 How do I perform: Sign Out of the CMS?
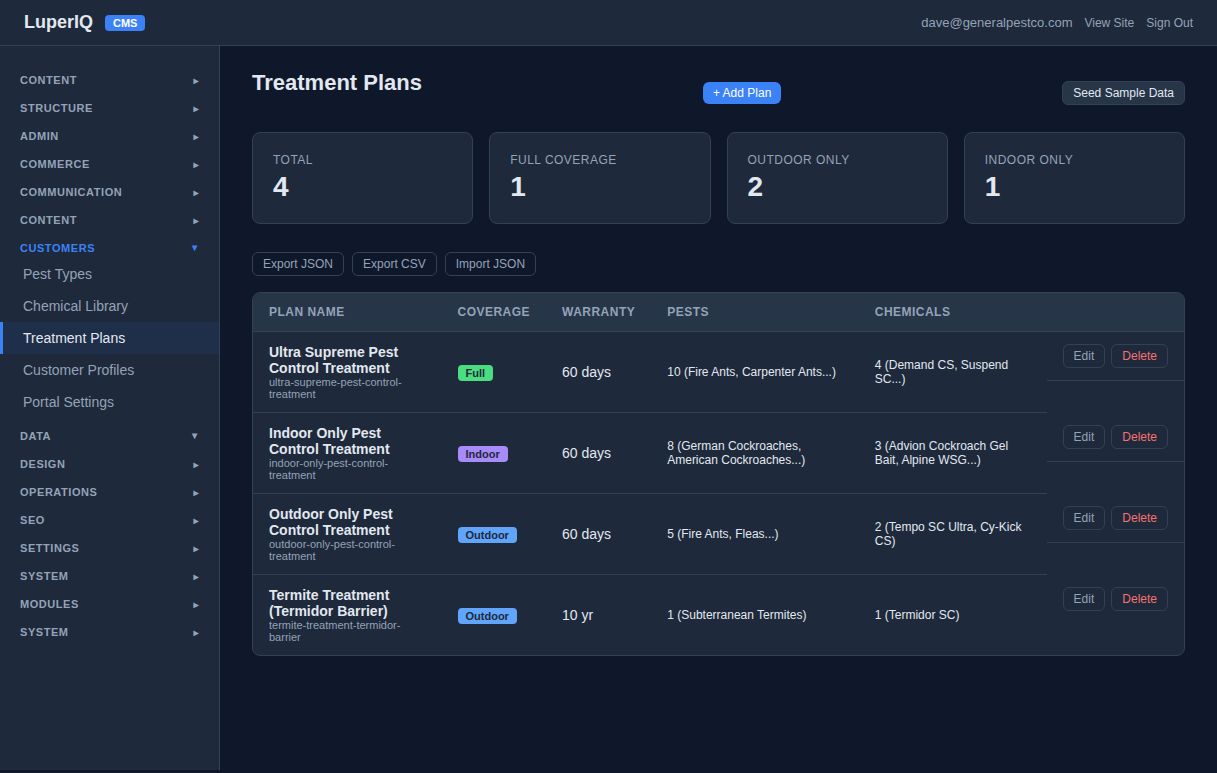[1168, 22]
